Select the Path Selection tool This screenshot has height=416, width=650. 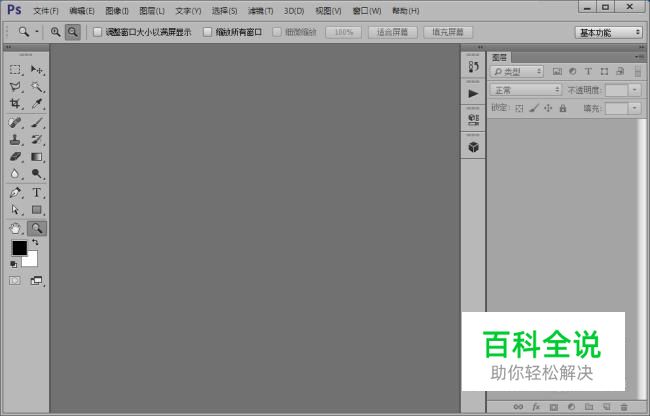15,210
